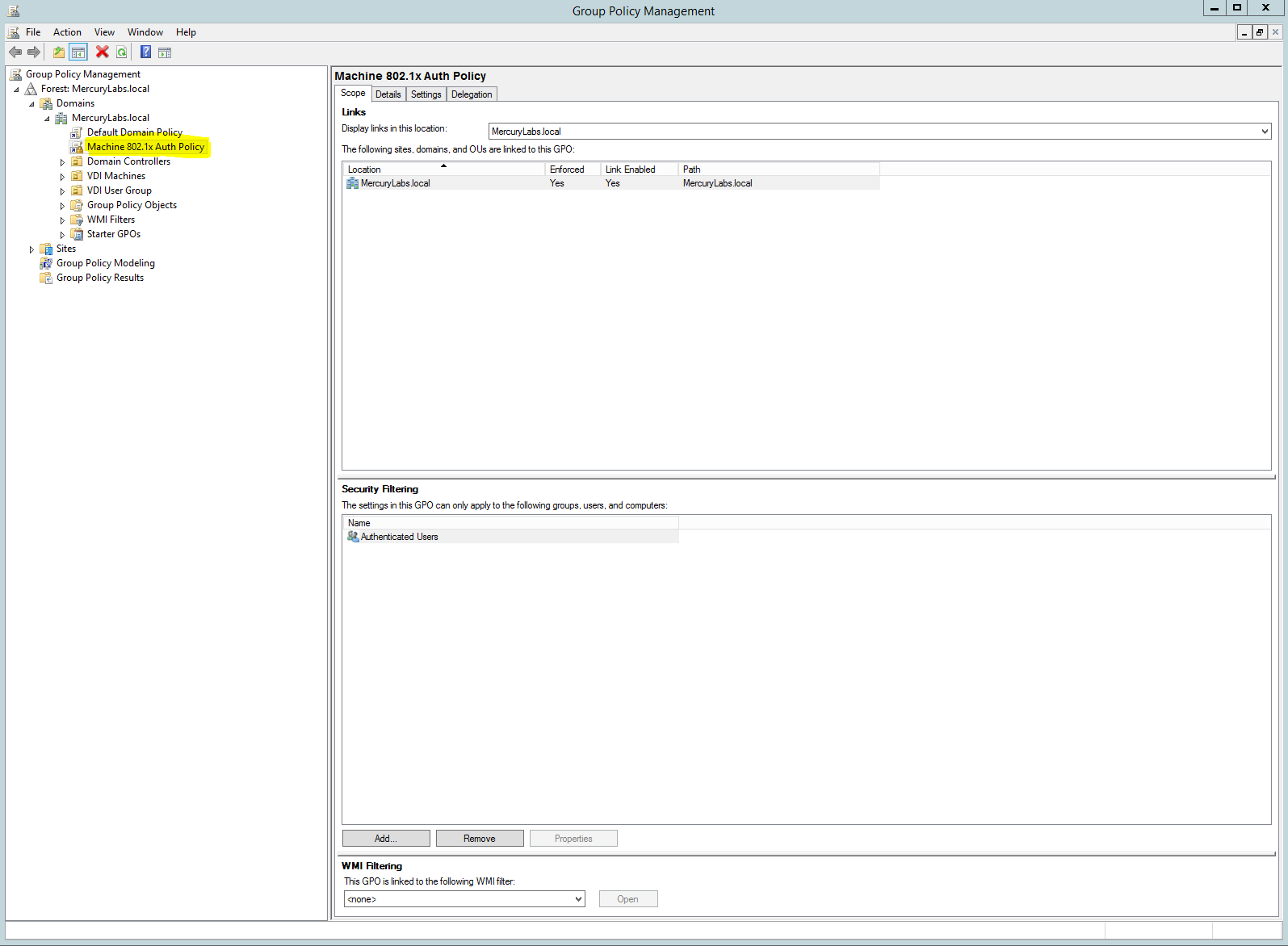Select Group Policy Results in the tree
Screen dimensions: 1288x946
coord(100,278)
